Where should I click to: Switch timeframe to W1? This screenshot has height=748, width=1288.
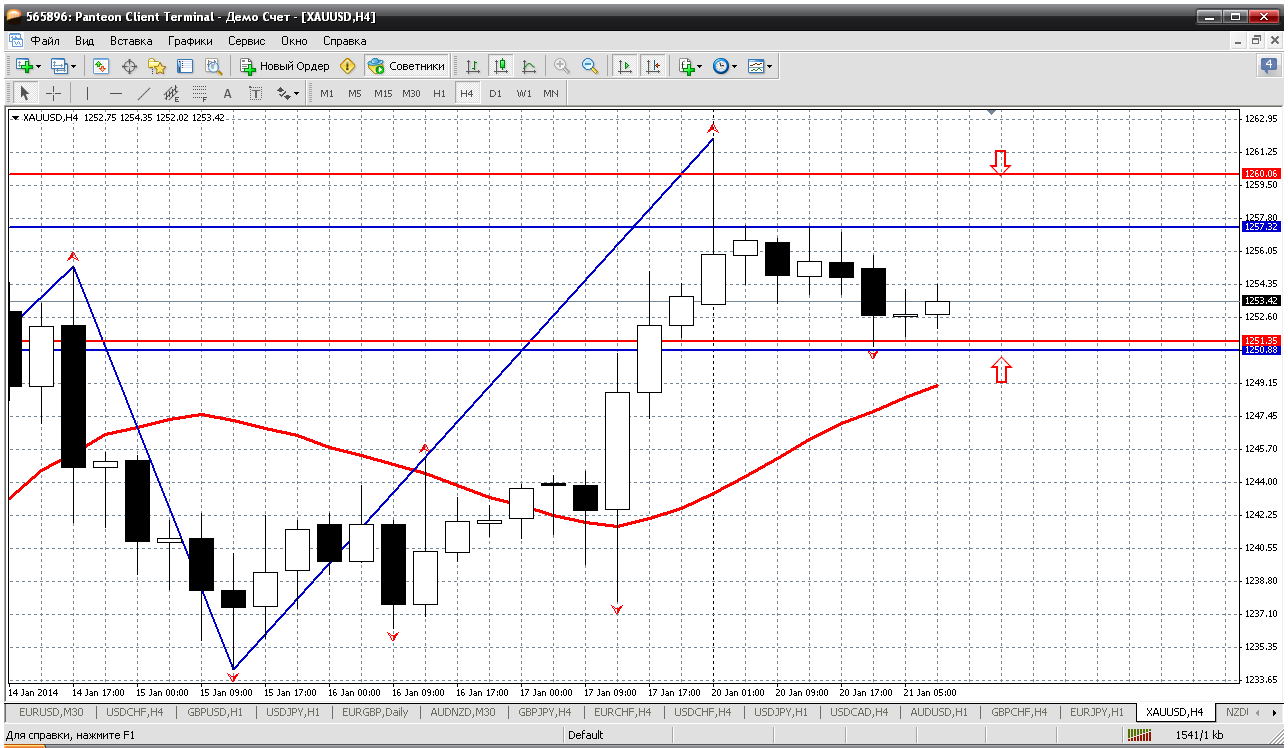point(523,93)
